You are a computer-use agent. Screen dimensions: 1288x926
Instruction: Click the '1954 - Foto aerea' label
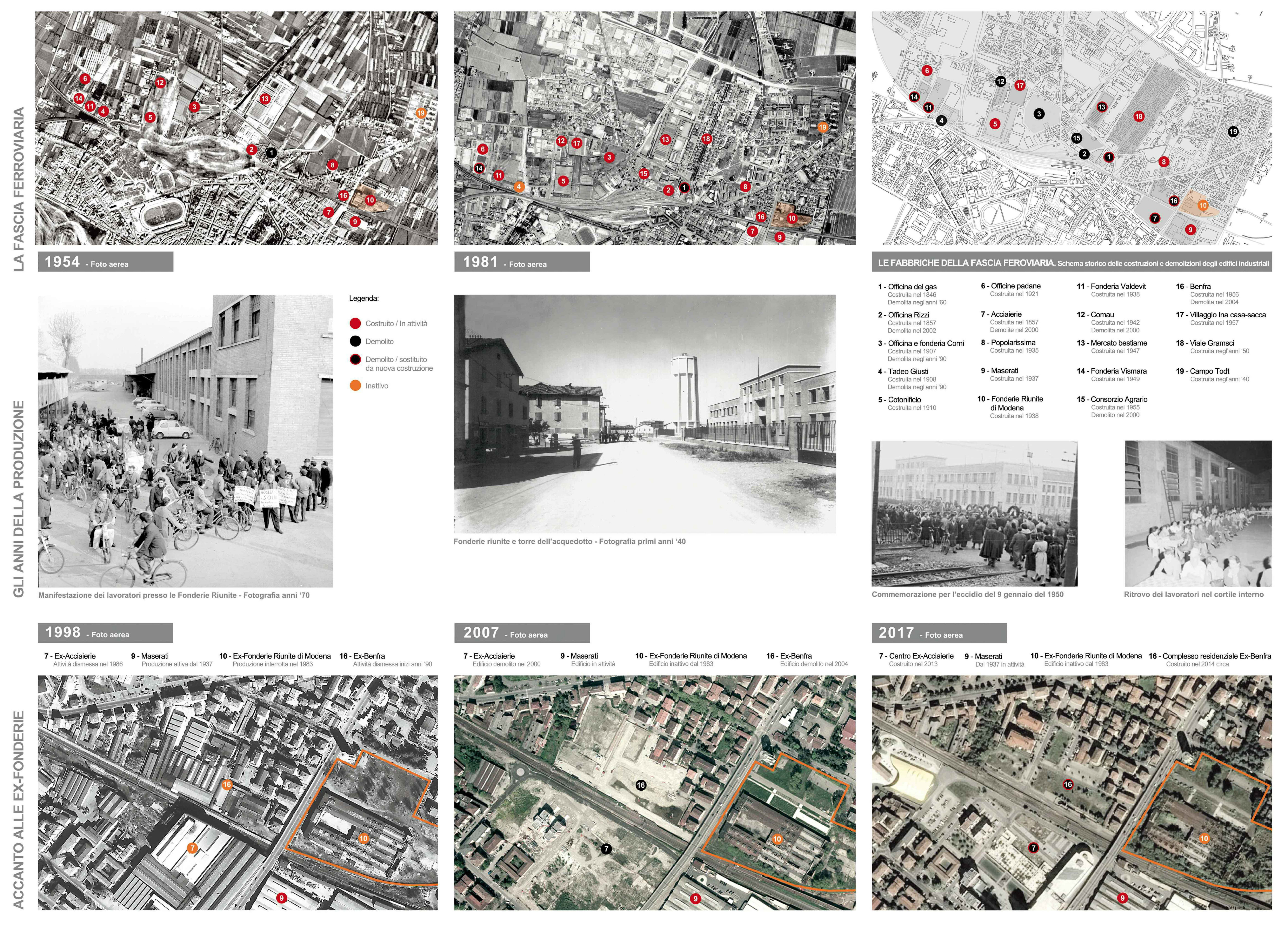[106, 262]
